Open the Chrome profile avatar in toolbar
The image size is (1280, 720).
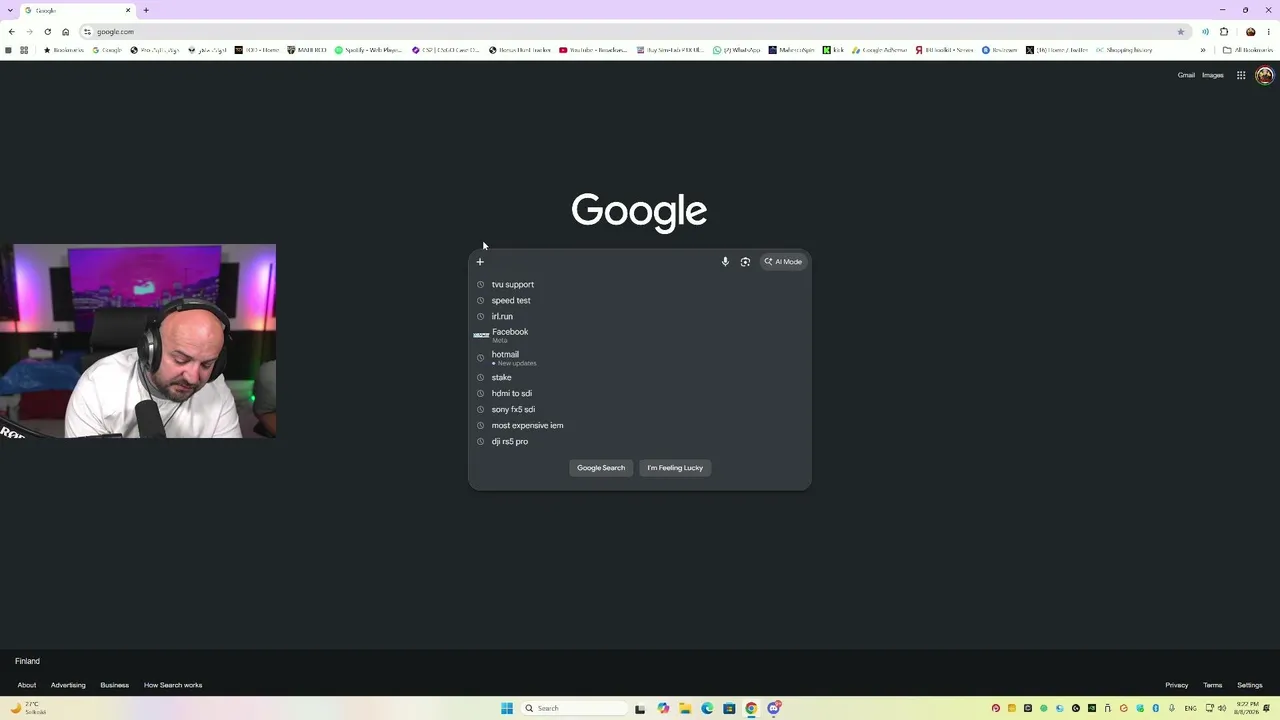point(1250,32)
